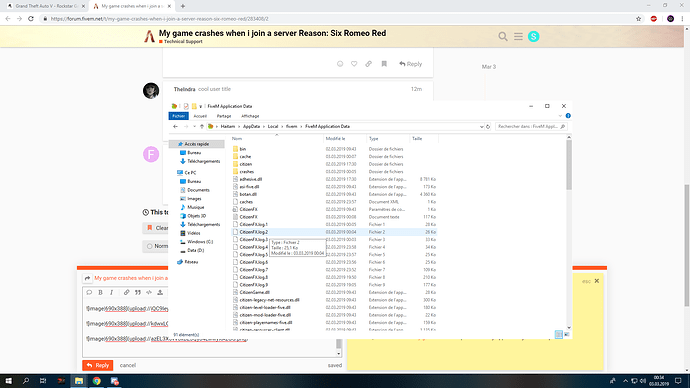The height and width of the screenshot is (388, 690).
Task: Click the esc label to hide preview
Action: [x=586, y=281]
